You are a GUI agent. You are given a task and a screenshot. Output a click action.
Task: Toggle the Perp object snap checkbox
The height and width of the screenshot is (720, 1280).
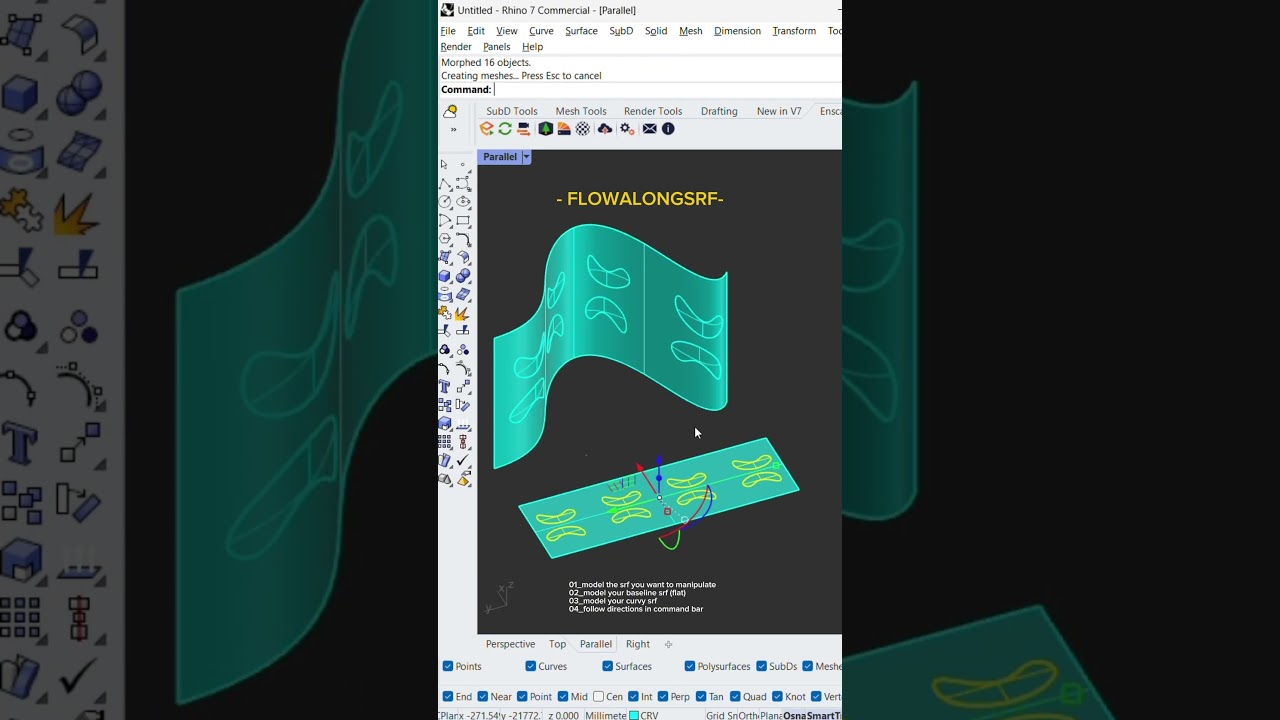663,696
